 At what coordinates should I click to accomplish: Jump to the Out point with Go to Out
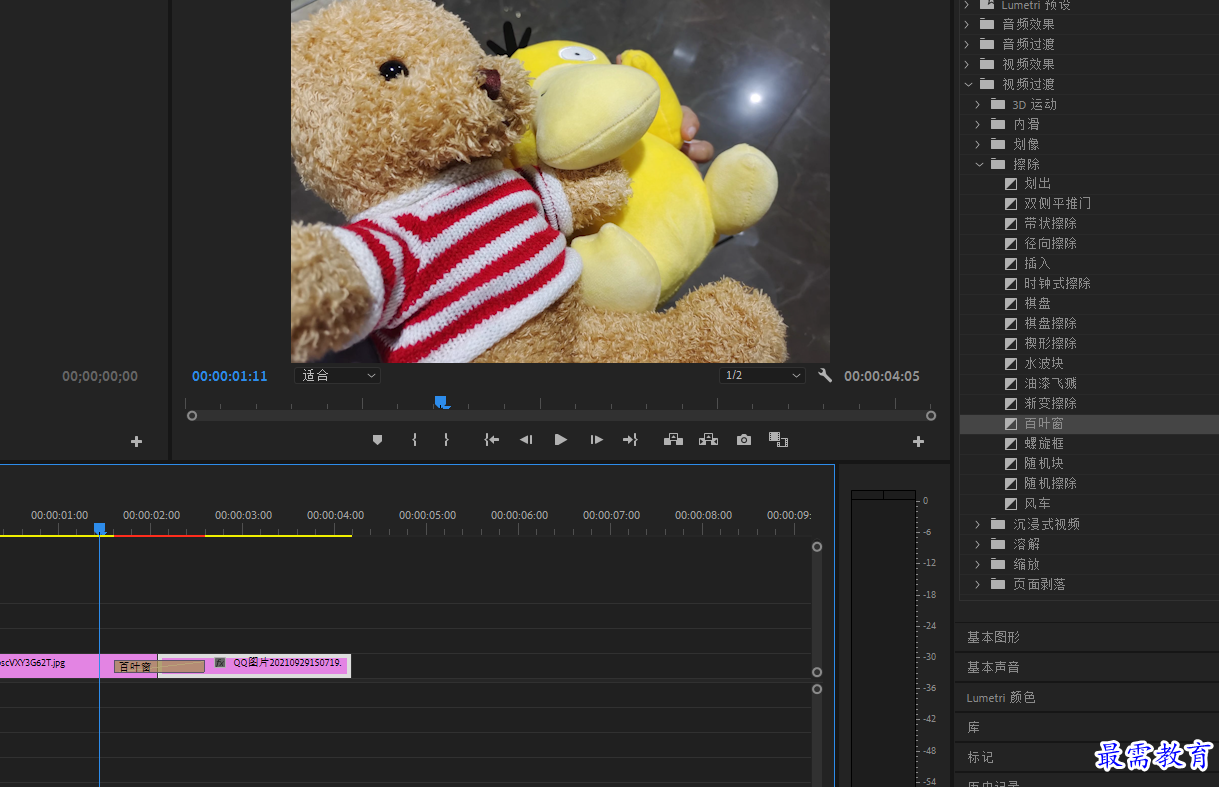630,440
